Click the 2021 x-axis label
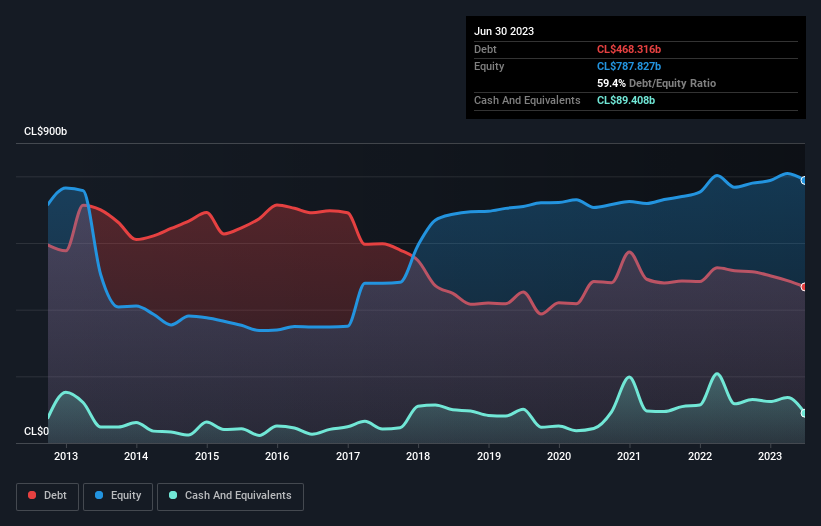 click(x=629, y=456)
